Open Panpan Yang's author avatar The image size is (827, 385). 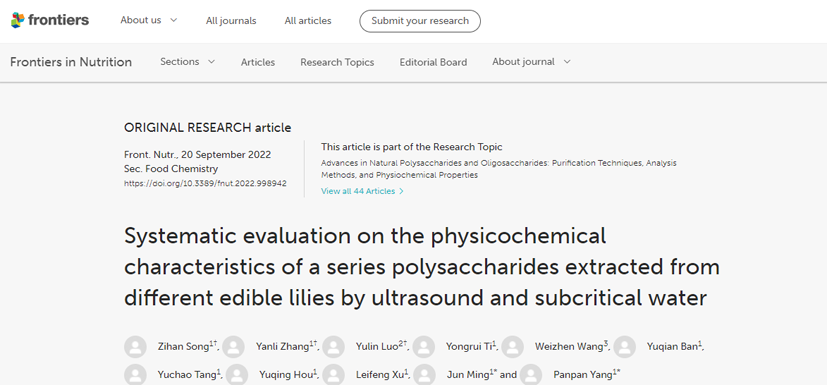tap(531, 375)
